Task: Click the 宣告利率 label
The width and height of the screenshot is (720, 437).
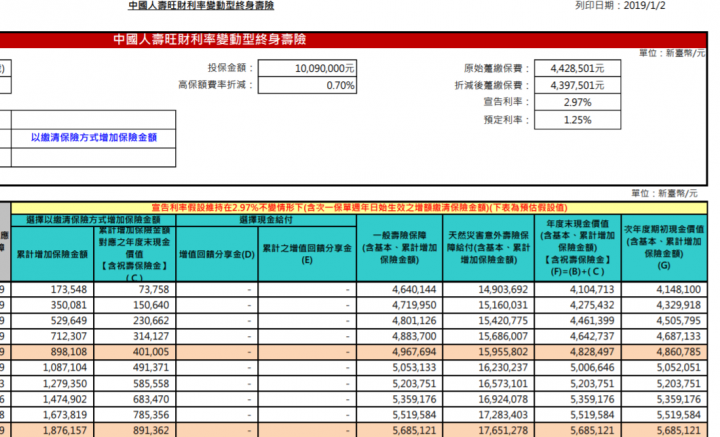Action: click(x=506, y=102)
